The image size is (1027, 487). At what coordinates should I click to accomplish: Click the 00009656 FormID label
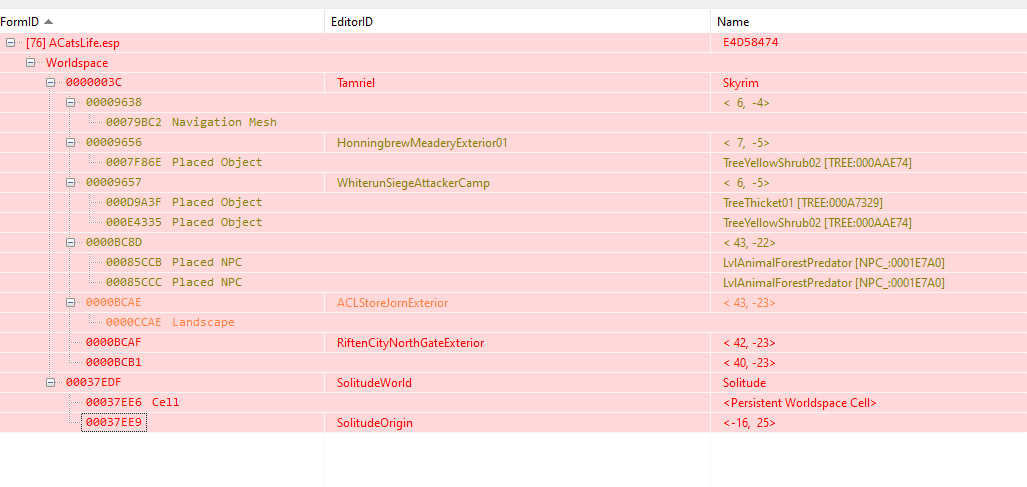[113, 143]
